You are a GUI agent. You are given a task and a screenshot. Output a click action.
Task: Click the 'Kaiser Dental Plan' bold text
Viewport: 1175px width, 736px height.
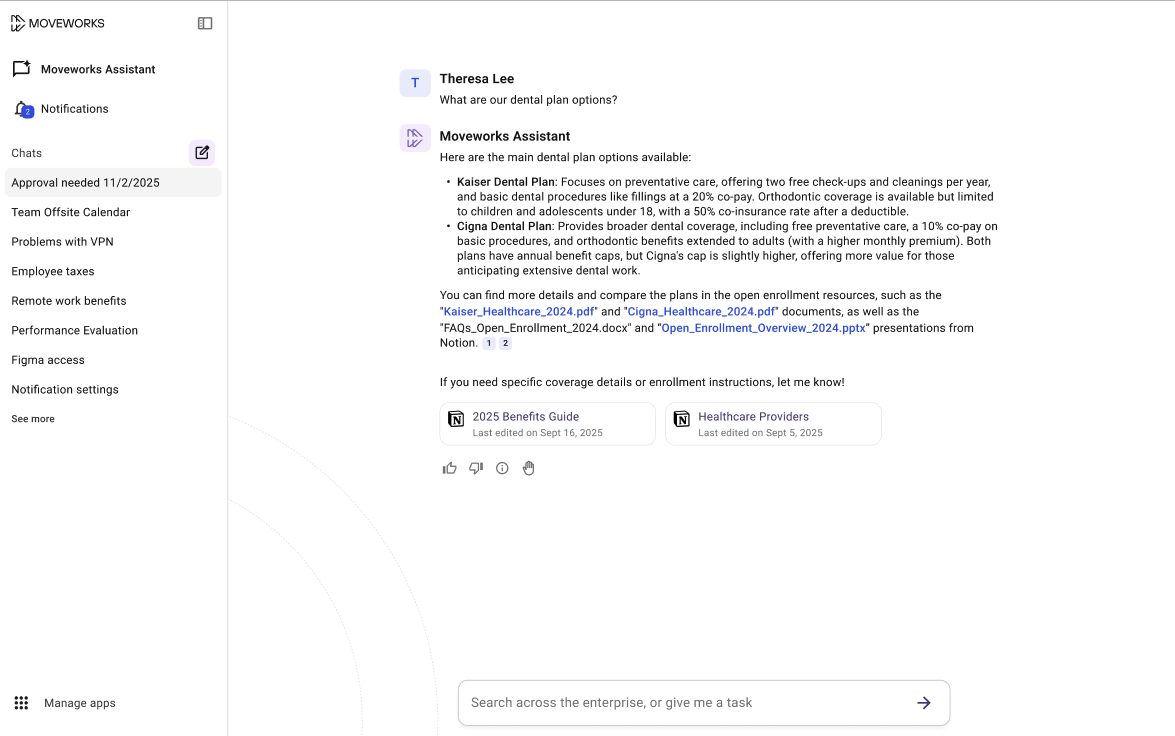506,182
